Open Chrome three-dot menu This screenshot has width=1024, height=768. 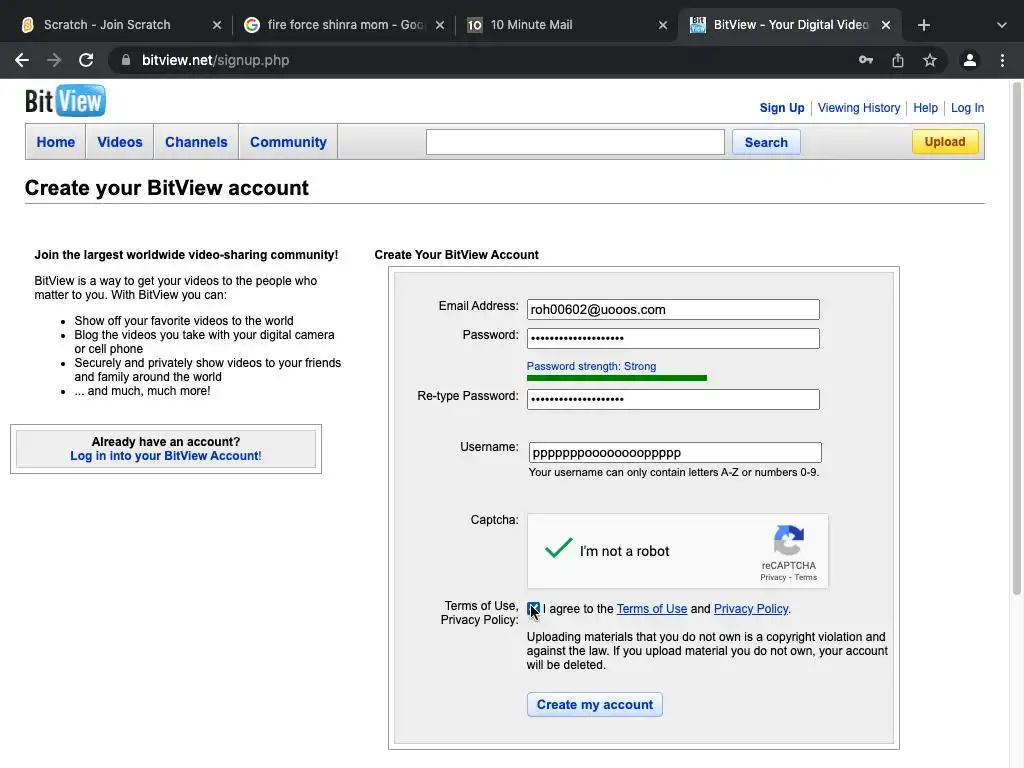[x=1002, y=60]
